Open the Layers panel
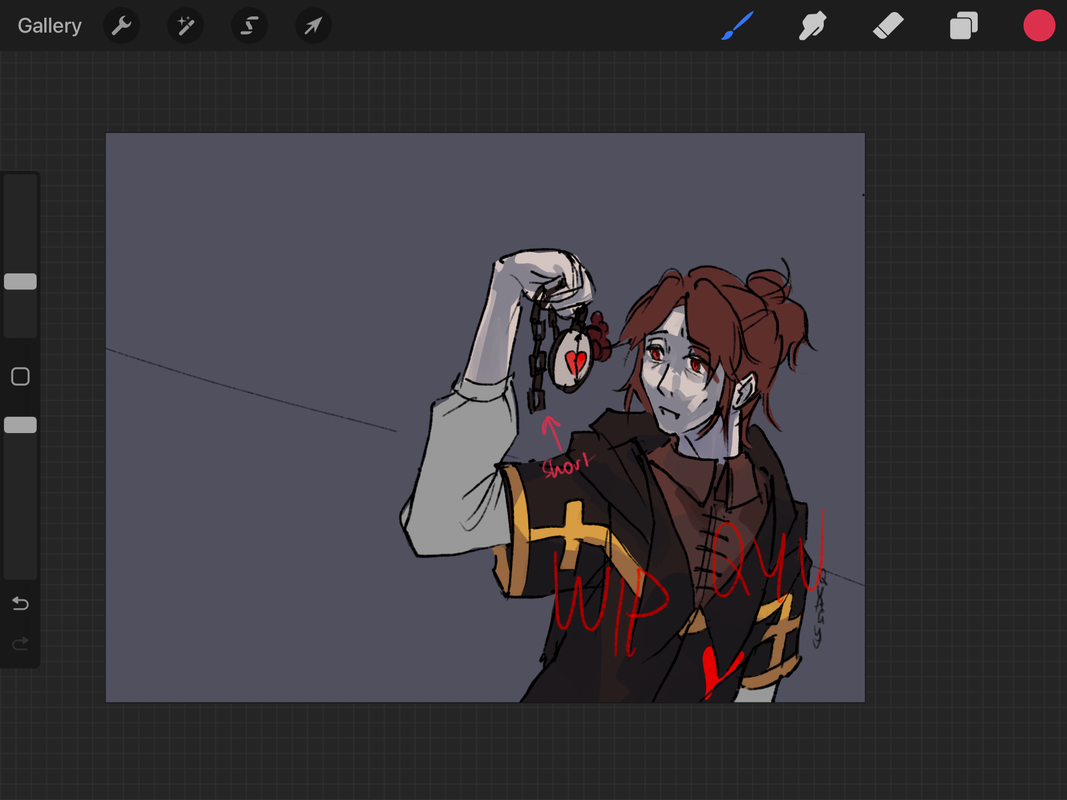Viewport: 1067px width, 800px height. click(x=964, y=26)
